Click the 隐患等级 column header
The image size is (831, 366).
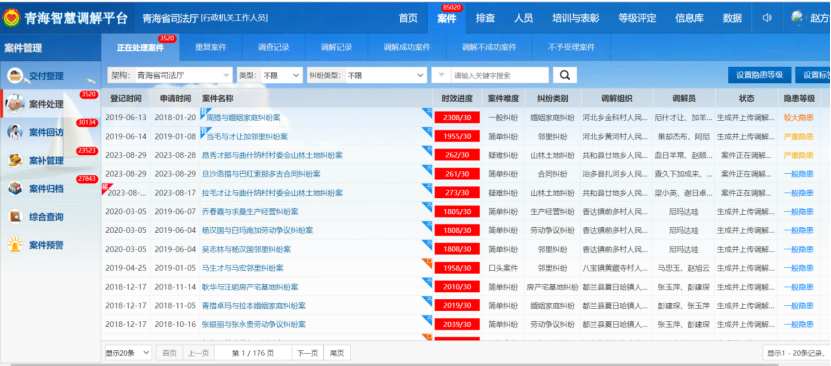click(799, 99)
